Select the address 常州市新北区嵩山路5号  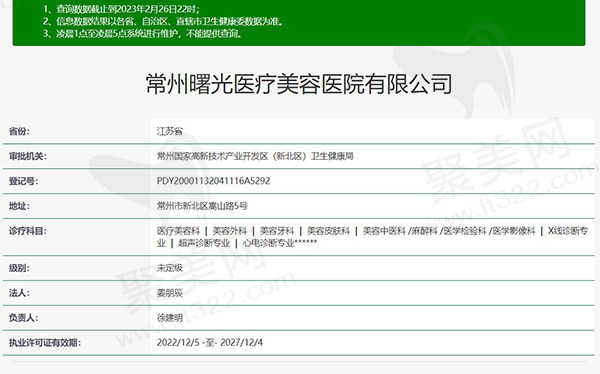[202, 206]
